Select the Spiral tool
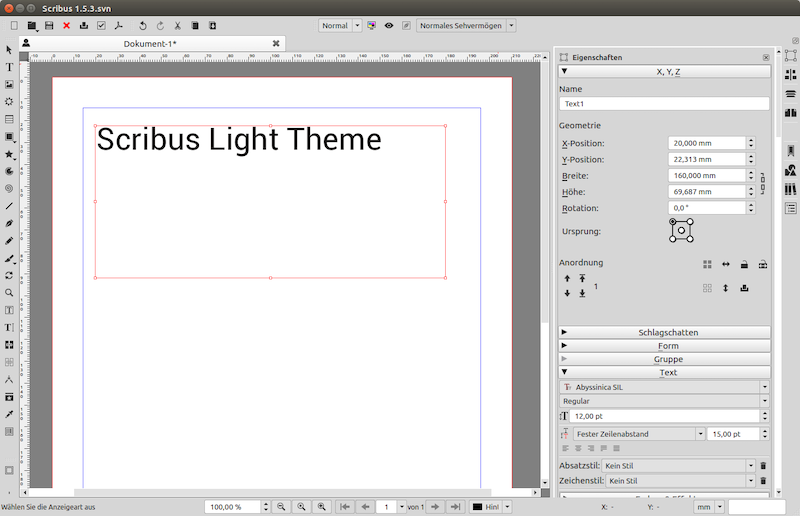 [9, 188]
